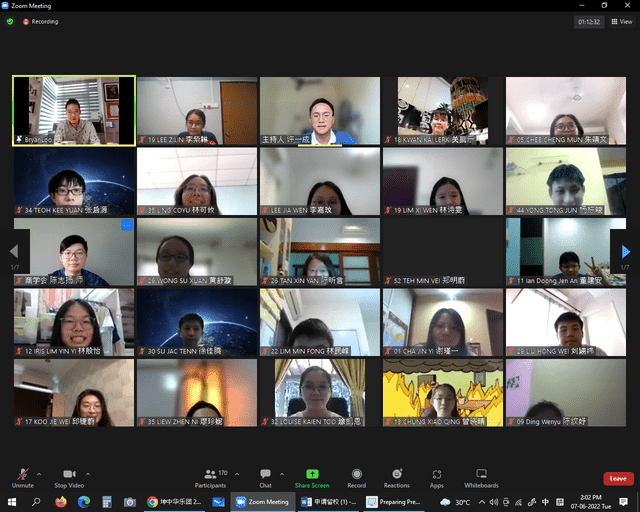This screenshot has width=640, height=512.
Task: Start Share Screen
Action: (312, 478)
